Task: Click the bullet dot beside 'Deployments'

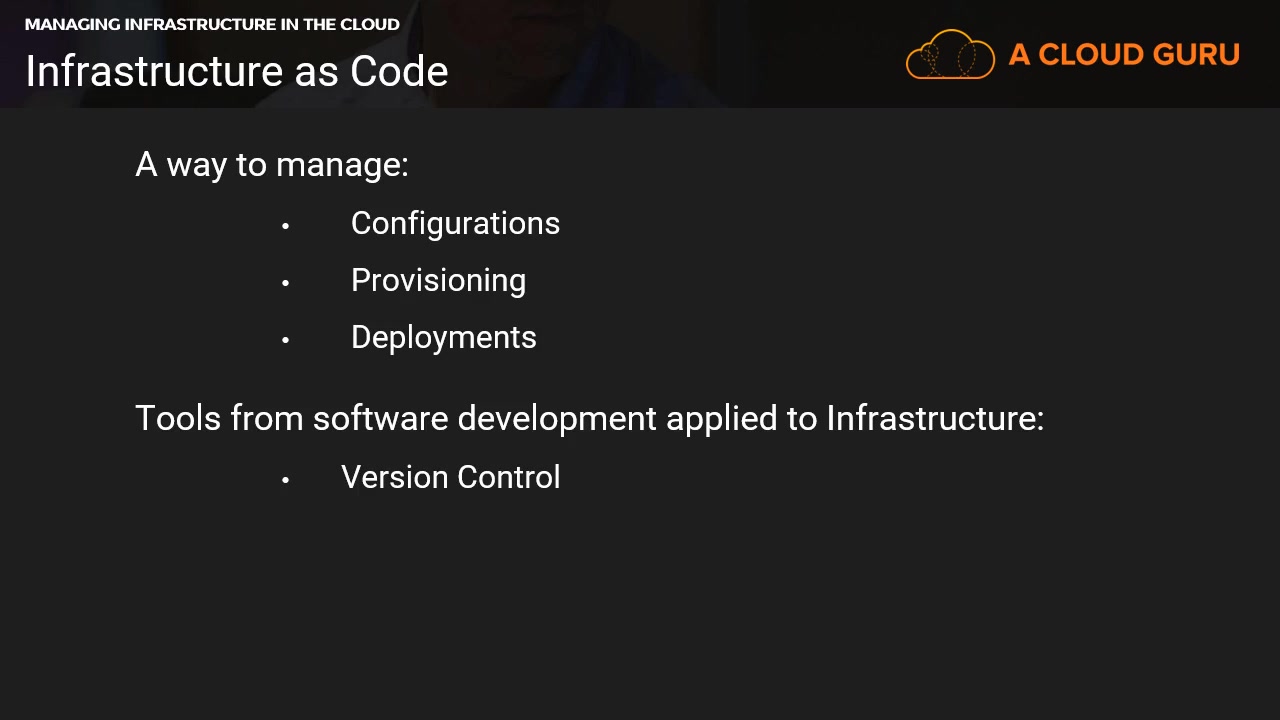Action: 286,340
